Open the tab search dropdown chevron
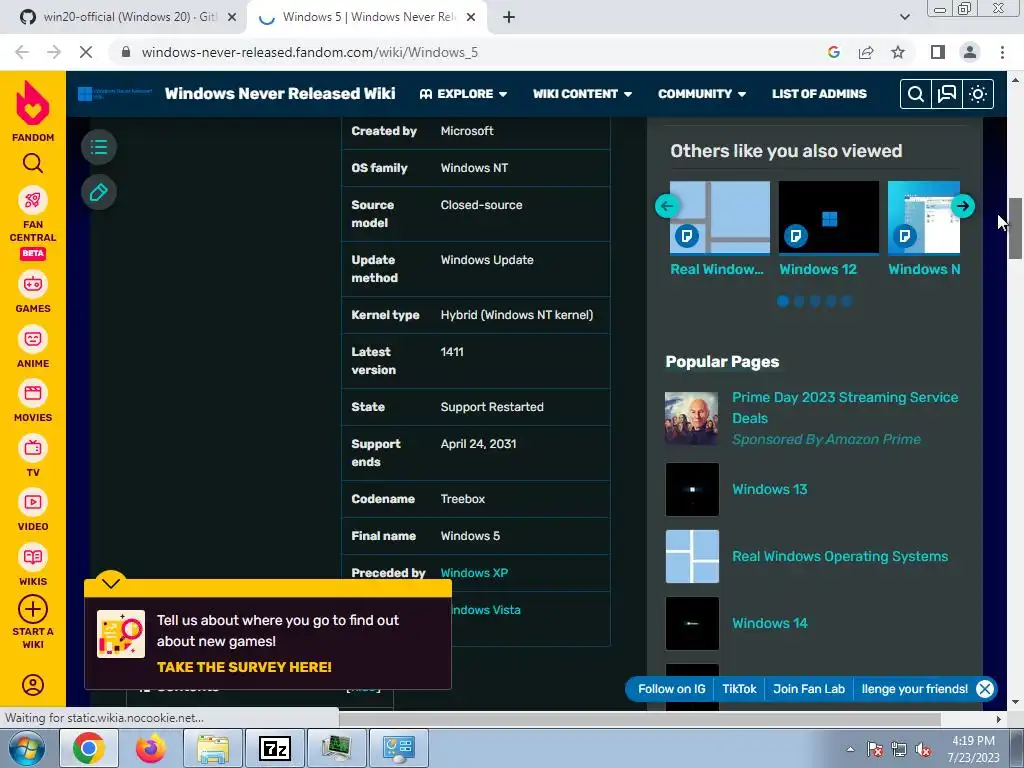Image resolution: width=1024 pixels, height=768 pixels. point(904,17)
